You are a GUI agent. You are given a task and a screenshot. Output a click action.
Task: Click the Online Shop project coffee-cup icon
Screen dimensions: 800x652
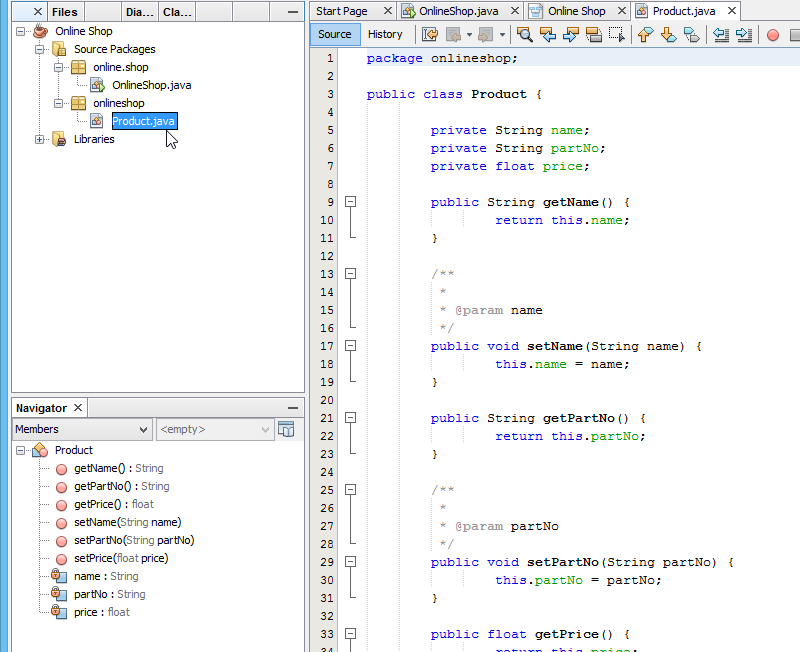[40, 31]
